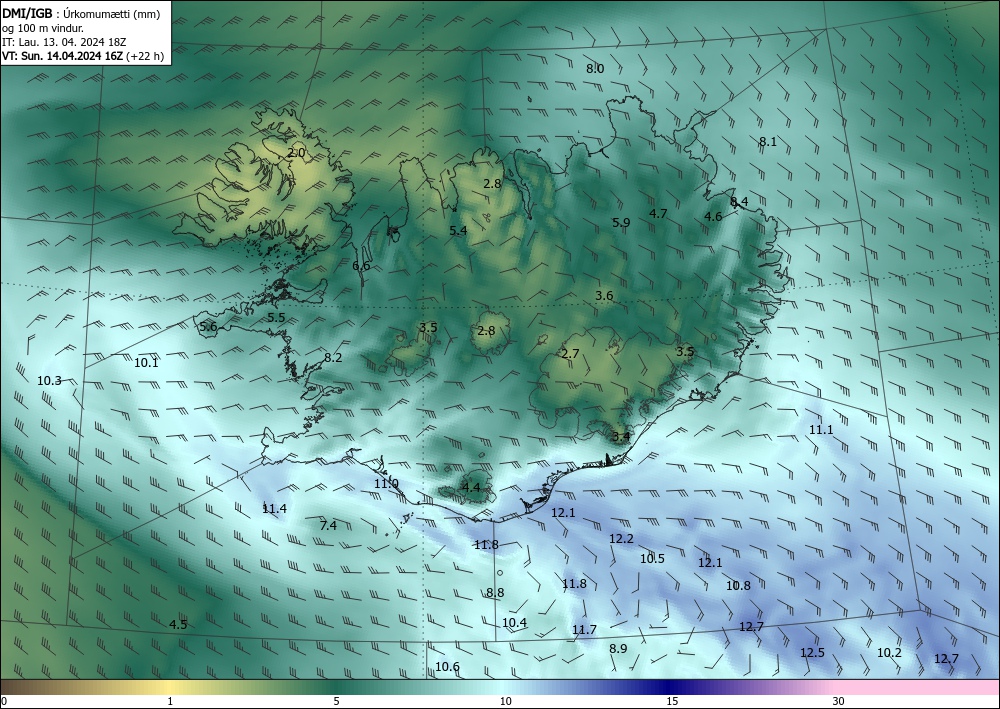Click the 4.7 value on the map

pos(658,213)
